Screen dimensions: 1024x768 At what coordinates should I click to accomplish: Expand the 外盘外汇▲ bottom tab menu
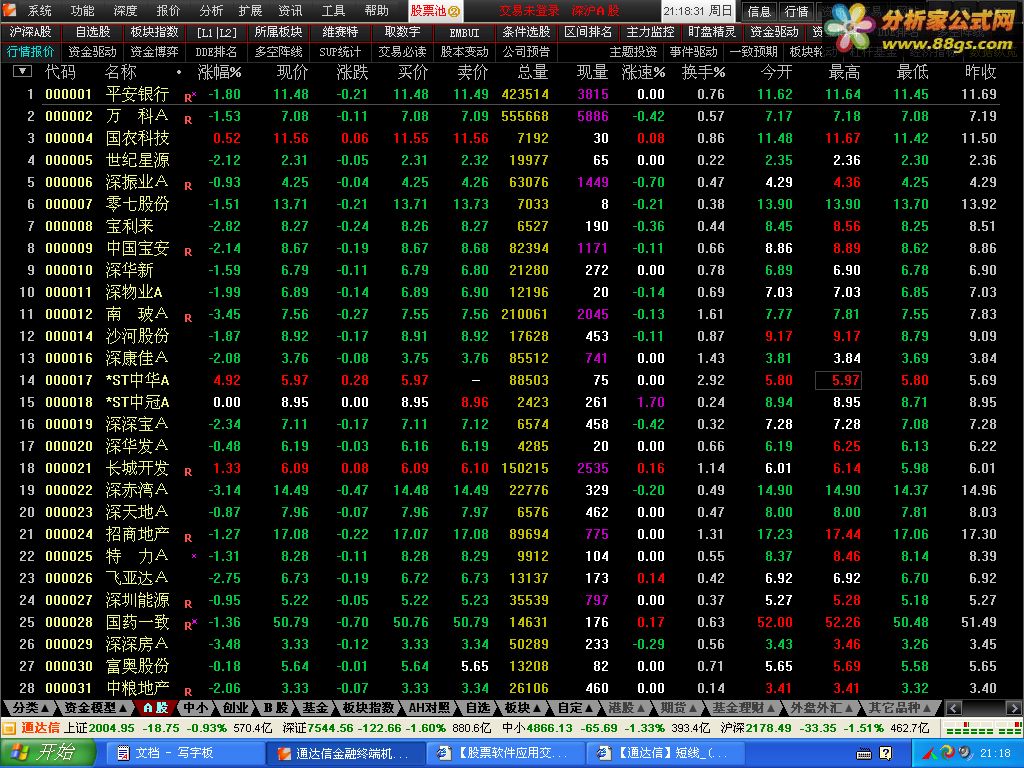822,708
